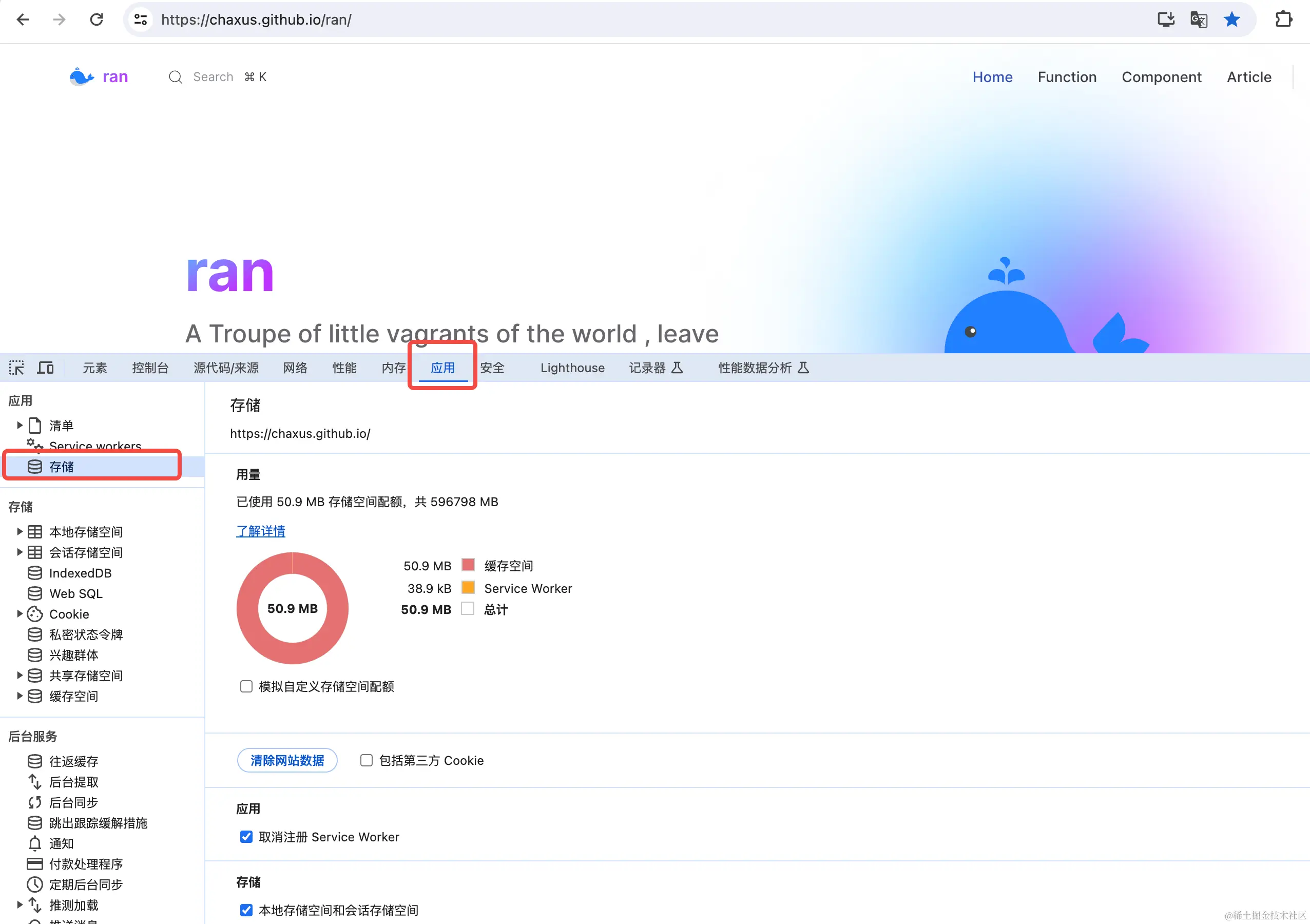Toggle device toolbar emulation icon

coord(45,368)
